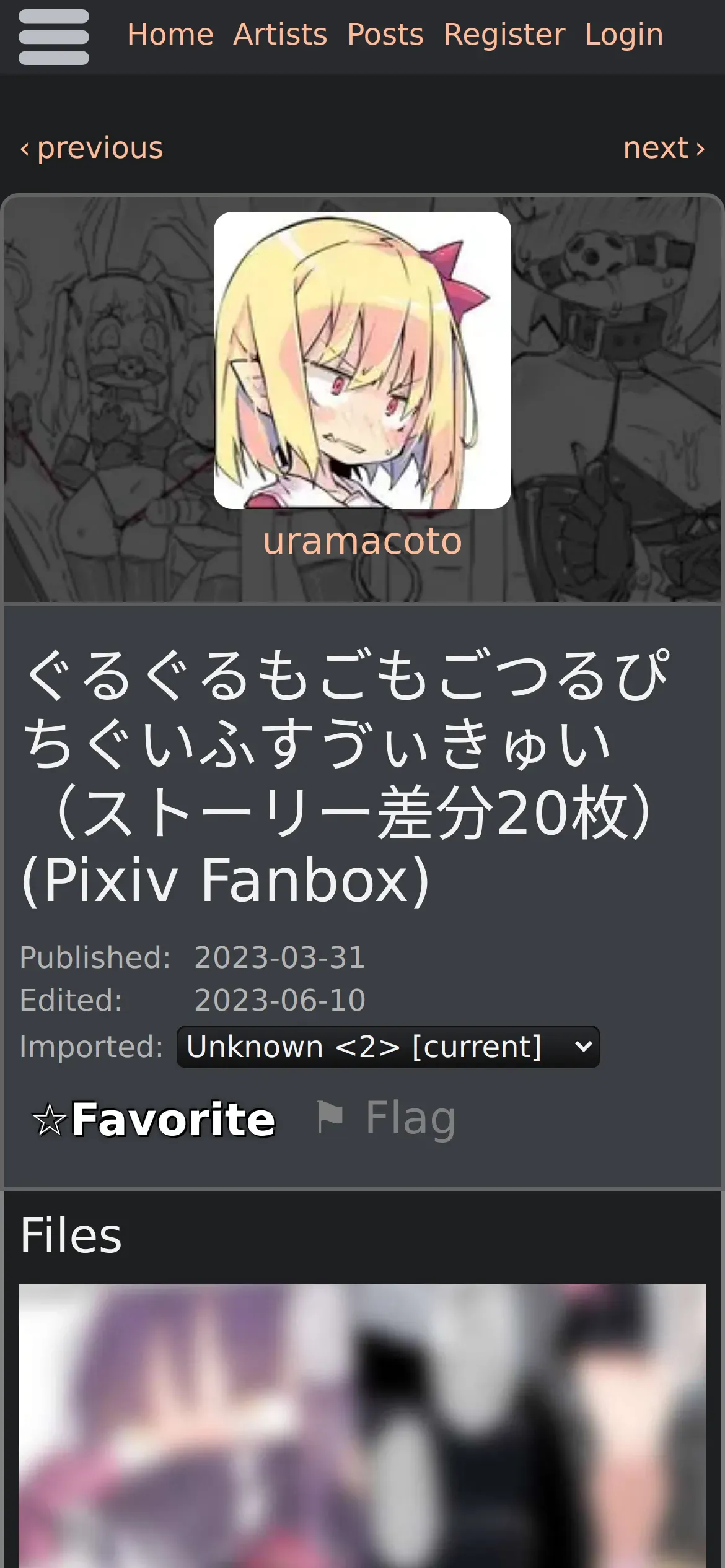Open the Artists menu item
The width and height of the screenshot is (725, 1568).
280,35
